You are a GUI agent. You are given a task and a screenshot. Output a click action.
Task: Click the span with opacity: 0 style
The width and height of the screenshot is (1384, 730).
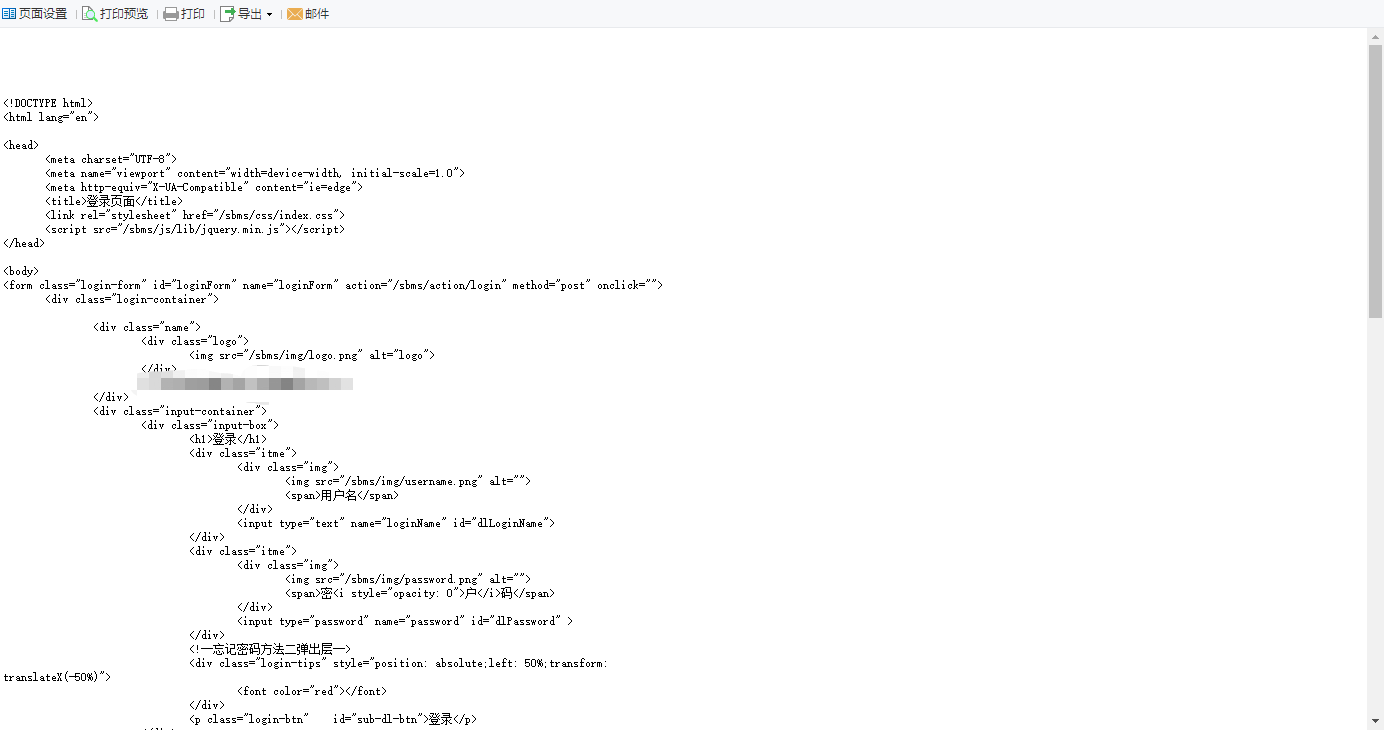[x=420, y=593]
